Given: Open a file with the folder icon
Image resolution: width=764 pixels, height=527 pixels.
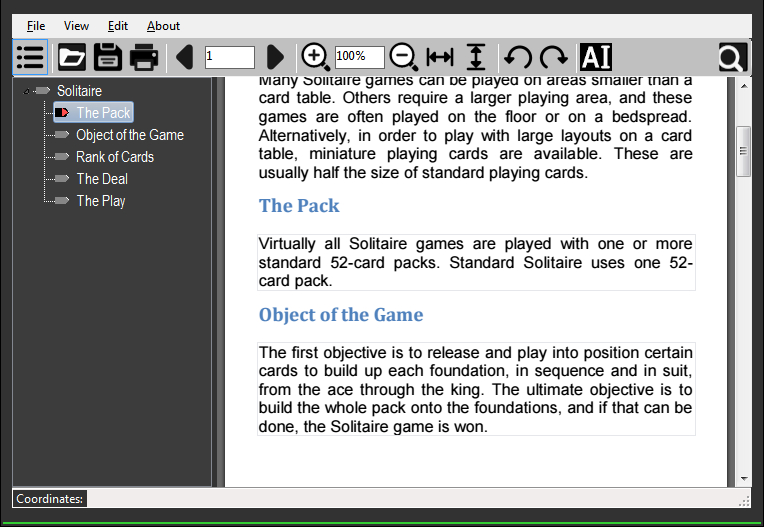Looking at the screenshot, I should pos(72,57).
